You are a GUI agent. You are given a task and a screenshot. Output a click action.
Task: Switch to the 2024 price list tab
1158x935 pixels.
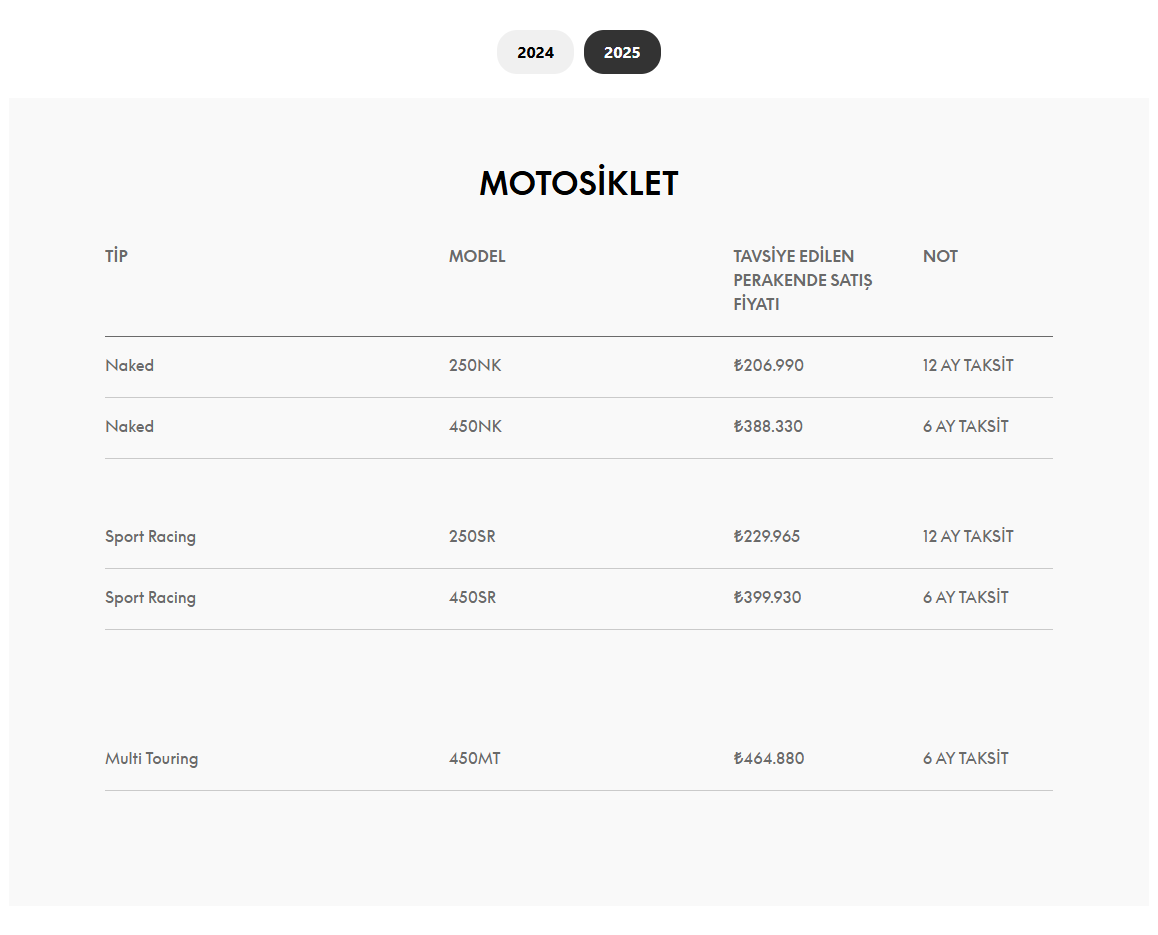pos(535,52)
